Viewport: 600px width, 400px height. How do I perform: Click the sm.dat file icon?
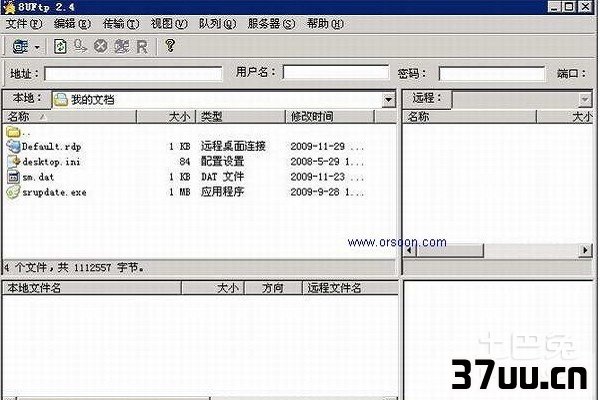coord(13,177)
